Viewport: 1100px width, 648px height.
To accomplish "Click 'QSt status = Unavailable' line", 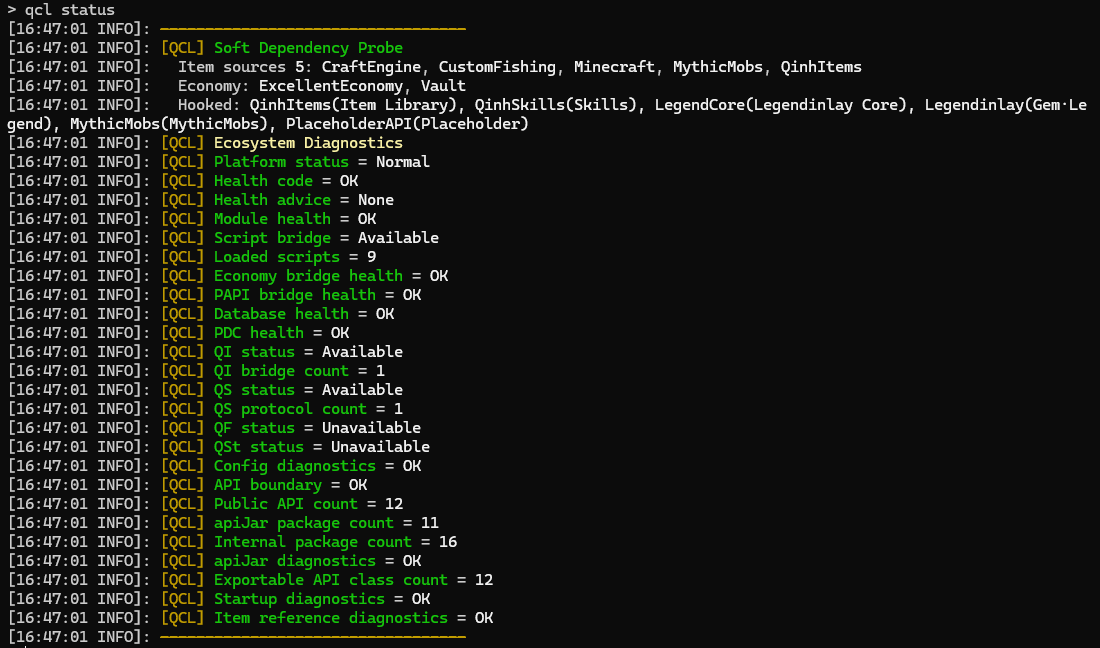I will (x=322, y=445).
